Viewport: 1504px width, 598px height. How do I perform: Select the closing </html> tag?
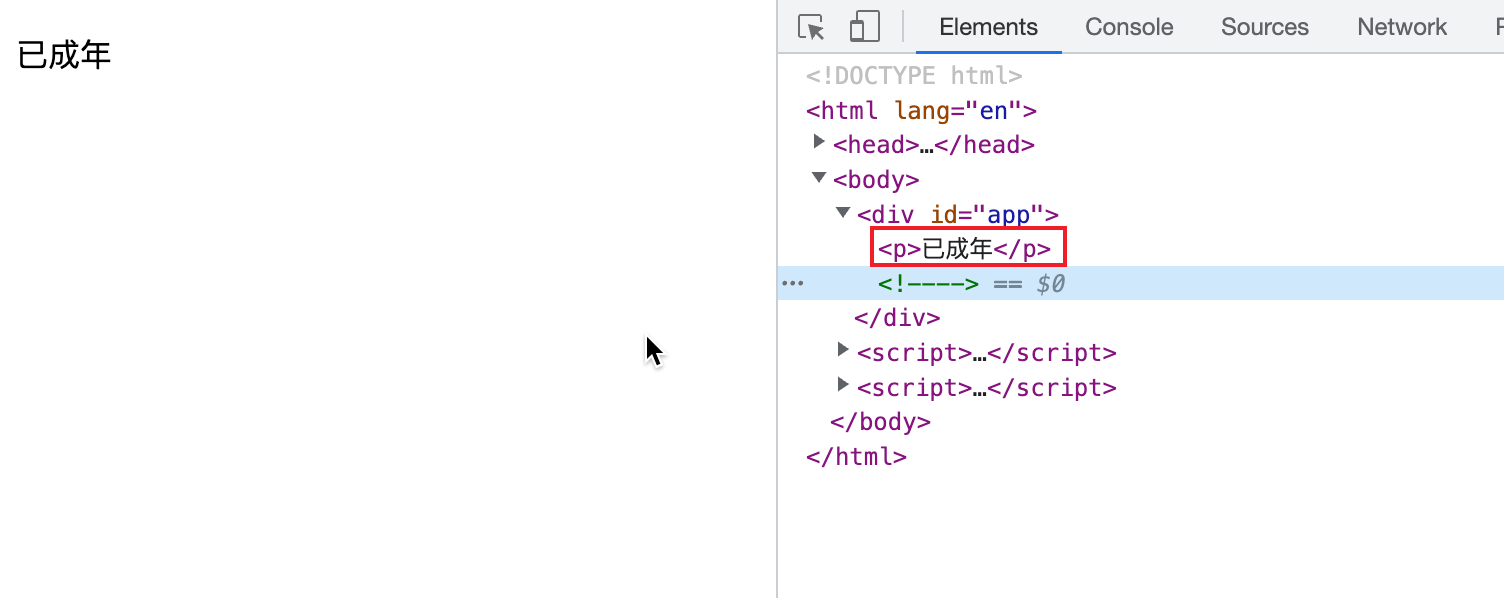(x=856, y=457)
